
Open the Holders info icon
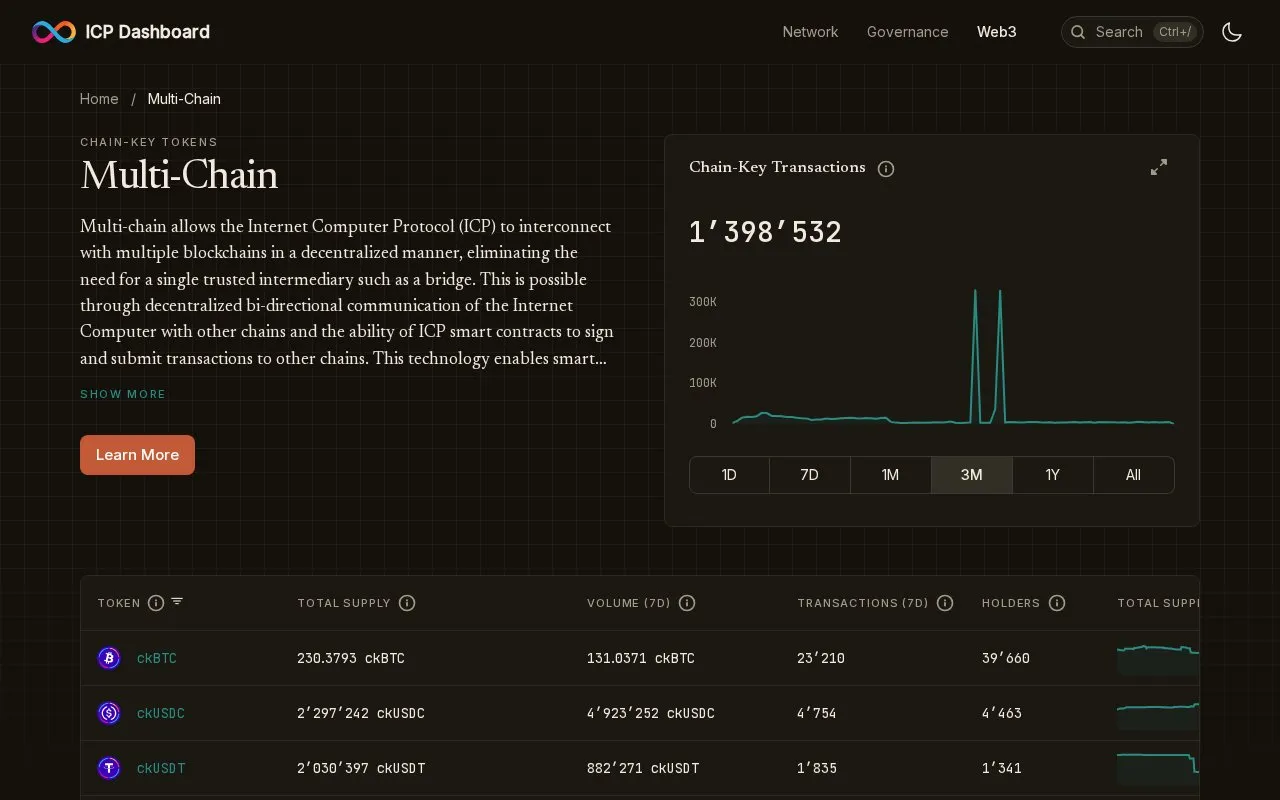1057,603
